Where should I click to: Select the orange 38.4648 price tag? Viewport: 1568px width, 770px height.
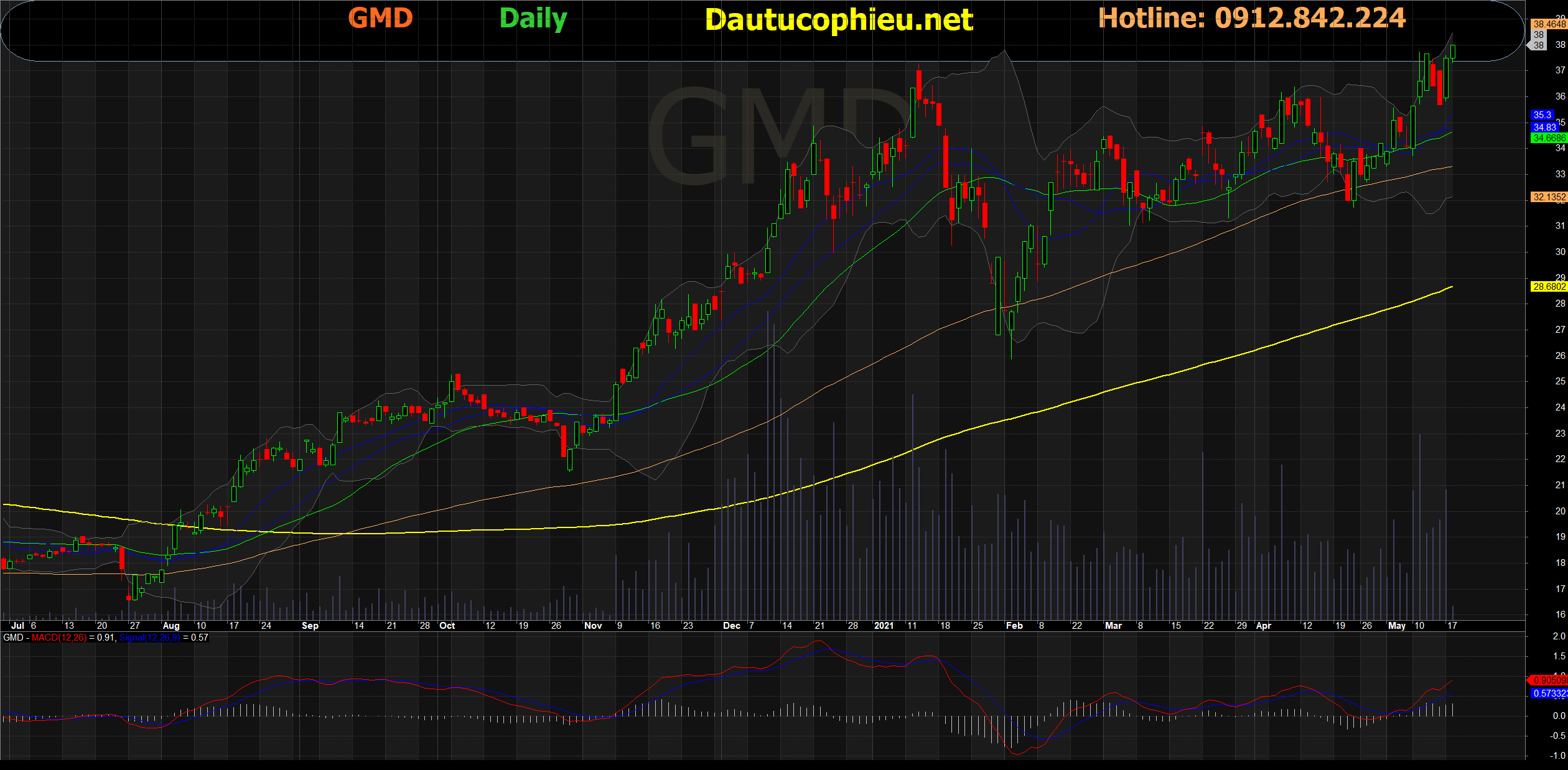coord(1549,24)
